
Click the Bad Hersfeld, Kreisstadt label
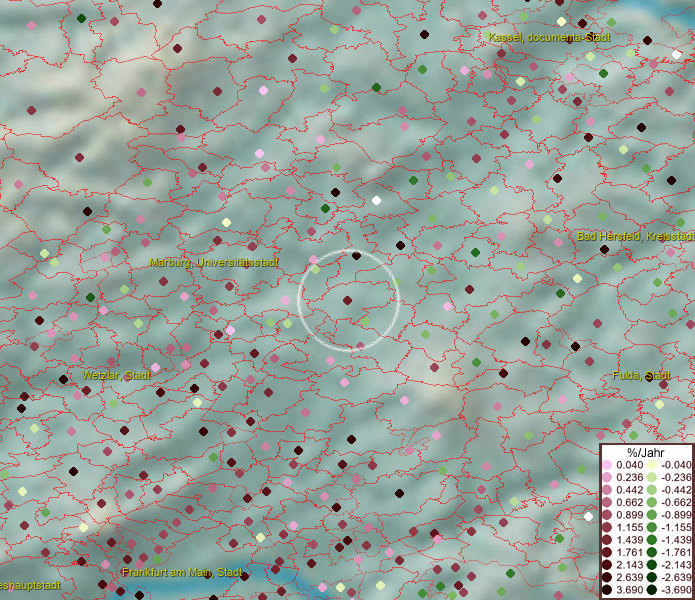636,237
